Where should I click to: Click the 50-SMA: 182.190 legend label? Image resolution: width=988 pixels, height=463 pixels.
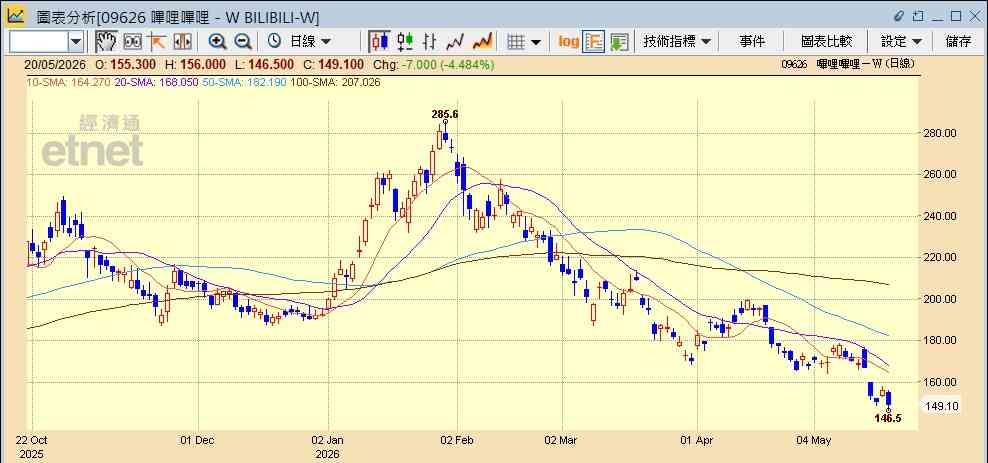(x=244, y=82)
